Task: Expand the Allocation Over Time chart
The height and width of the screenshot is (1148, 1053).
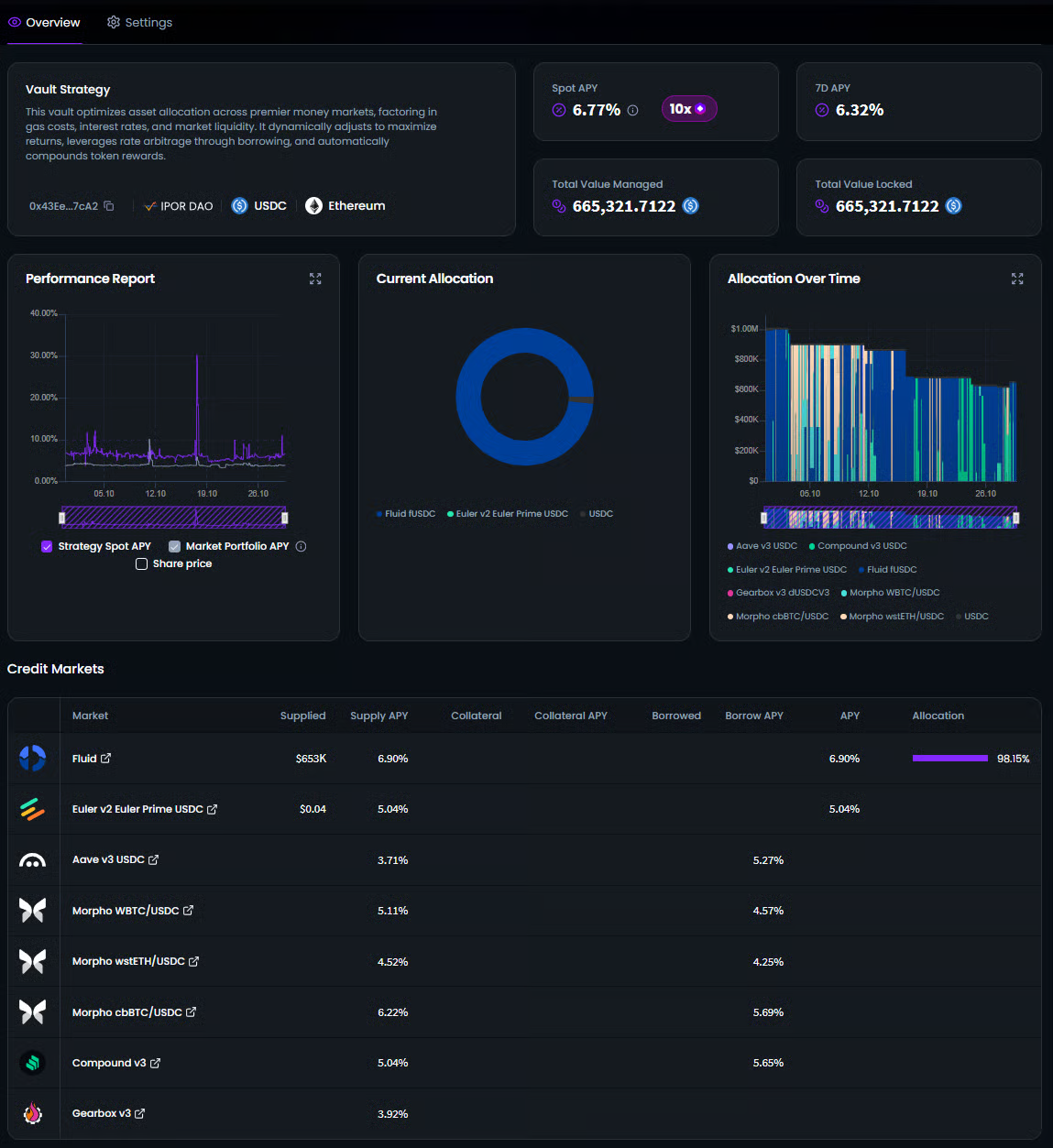Action: click(x=1016, y=279)
